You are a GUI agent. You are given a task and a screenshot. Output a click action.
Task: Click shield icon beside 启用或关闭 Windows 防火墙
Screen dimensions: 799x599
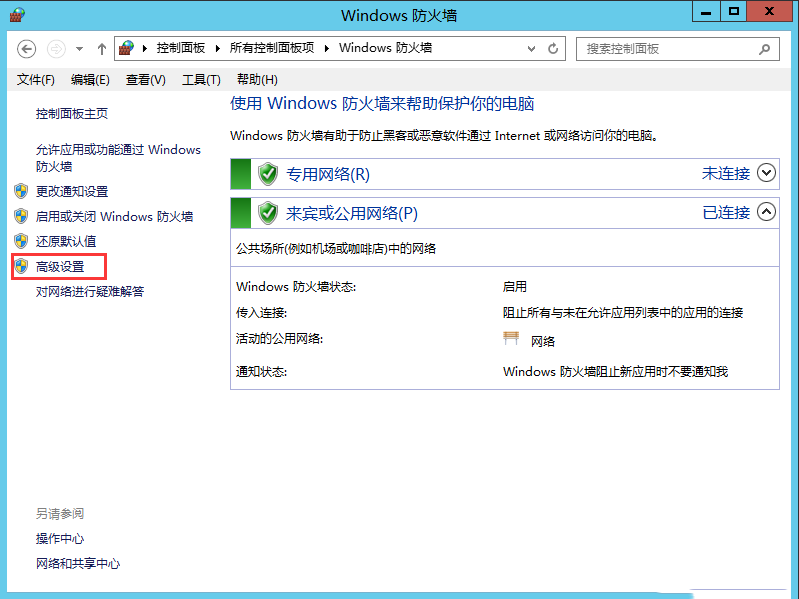click(21, 216)
